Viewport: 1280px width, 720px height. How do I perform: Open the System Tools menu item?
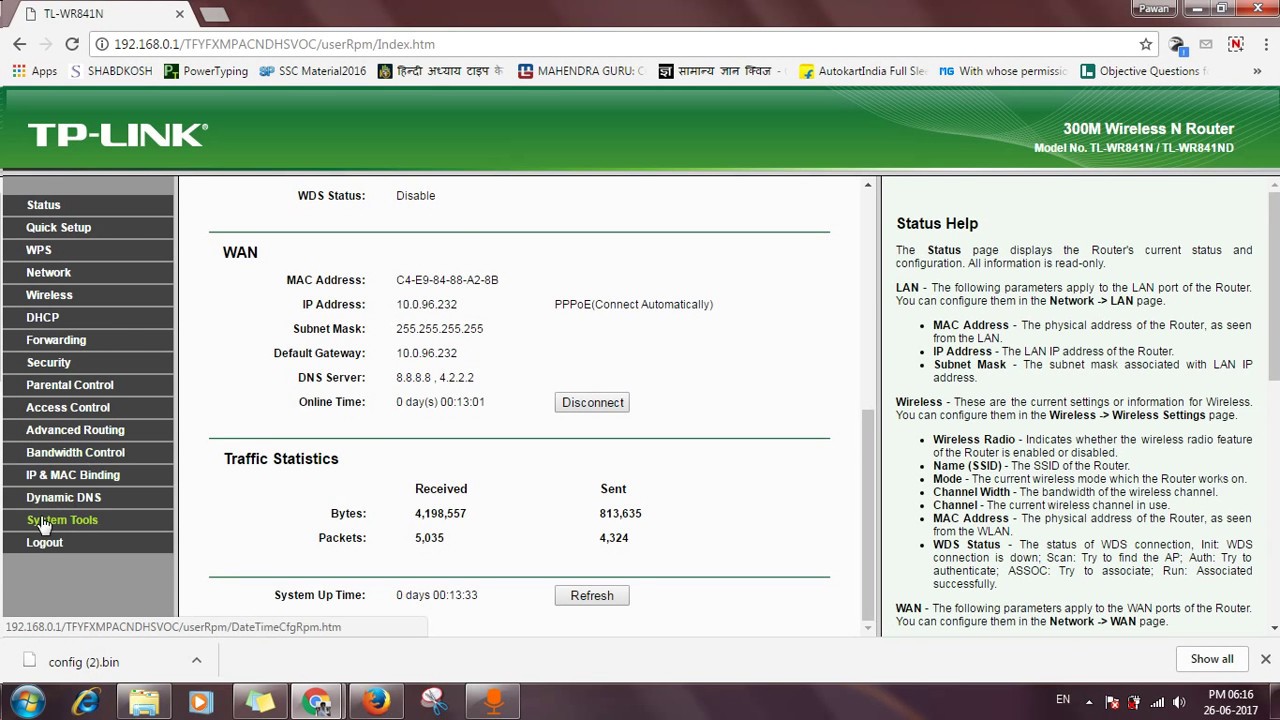pos(88,520)
